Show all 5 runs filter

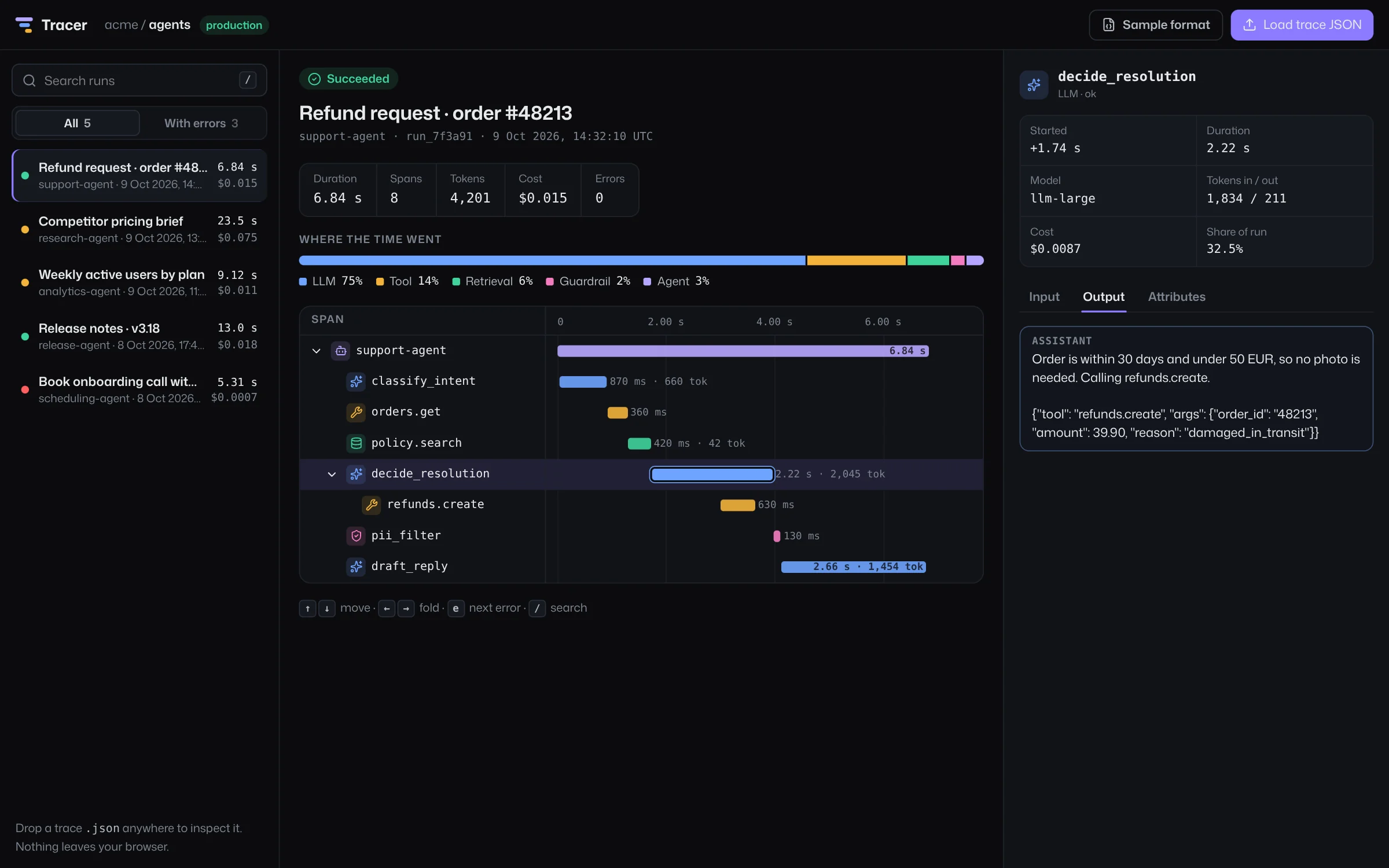(78, 123)
